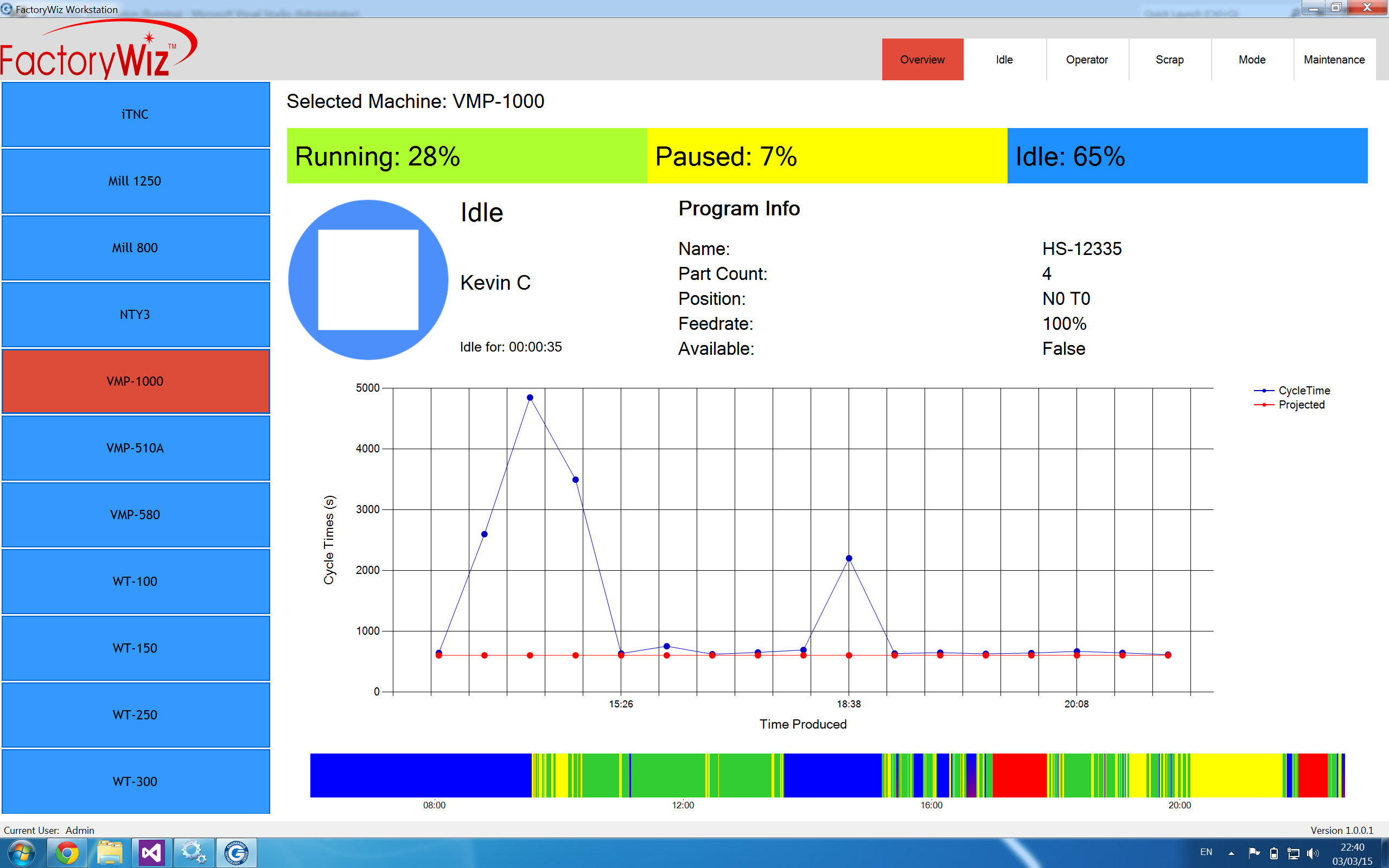Select the WT-300 machine
Viewport: 1389px width, 868px height.
[136, 781]
